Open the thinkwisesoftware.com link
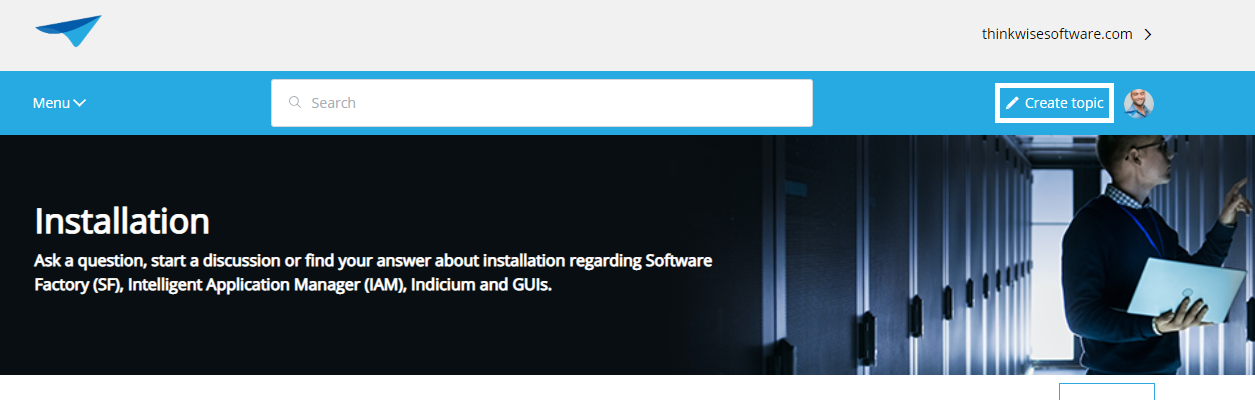Screen dimensions: 1255x400 point(1057,34)
